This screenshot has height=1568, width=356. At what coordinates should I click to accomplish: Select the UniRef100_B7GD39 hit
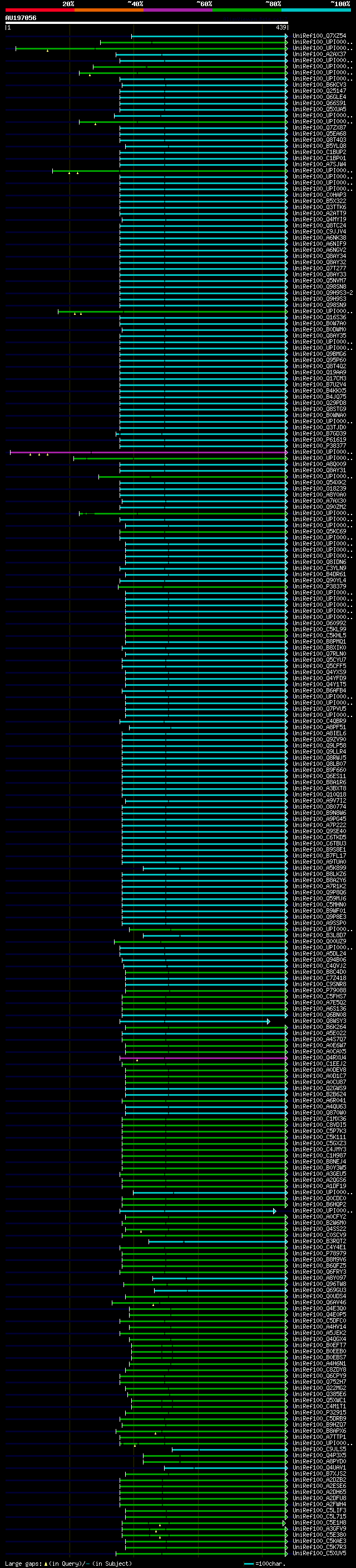(319, 433)
